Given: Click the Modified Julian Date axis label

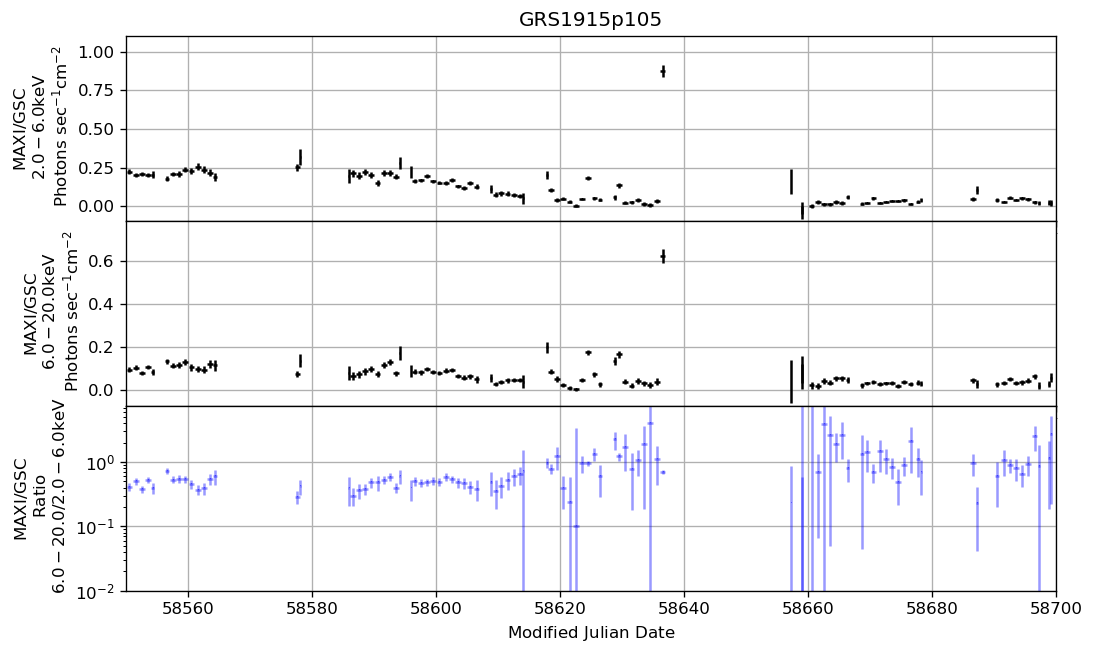Looking at the screenshot, I should (x=591, y=633).
